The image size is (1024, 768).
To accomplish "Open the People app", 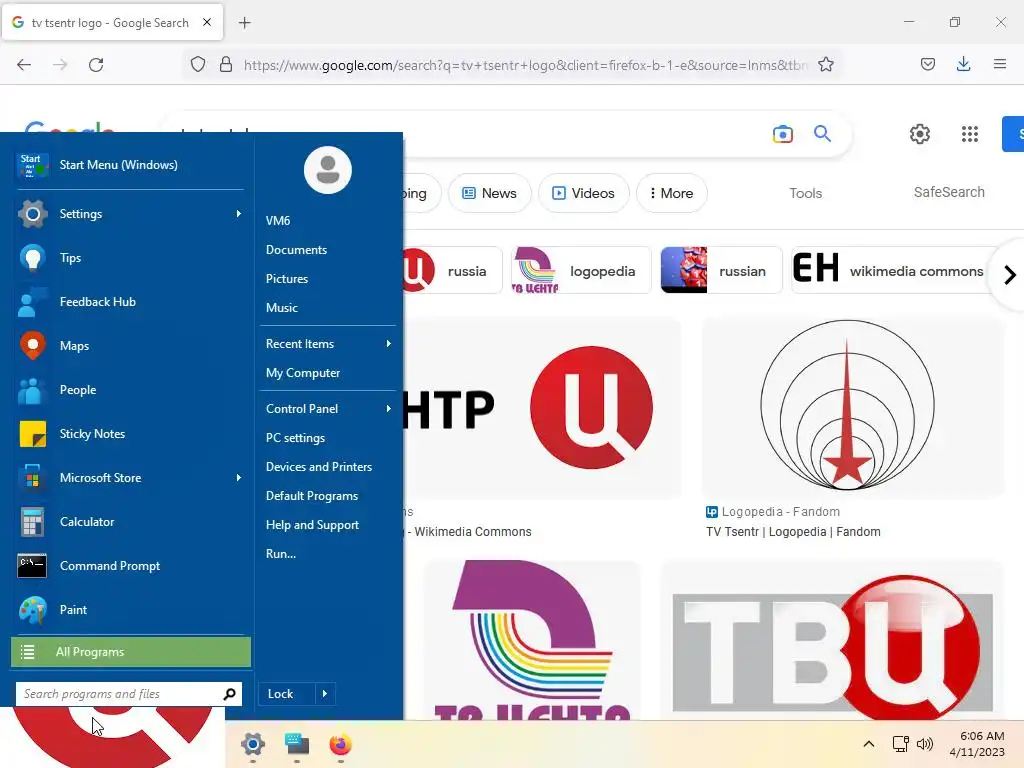I will pyautogui.click(x=33, y=390).
